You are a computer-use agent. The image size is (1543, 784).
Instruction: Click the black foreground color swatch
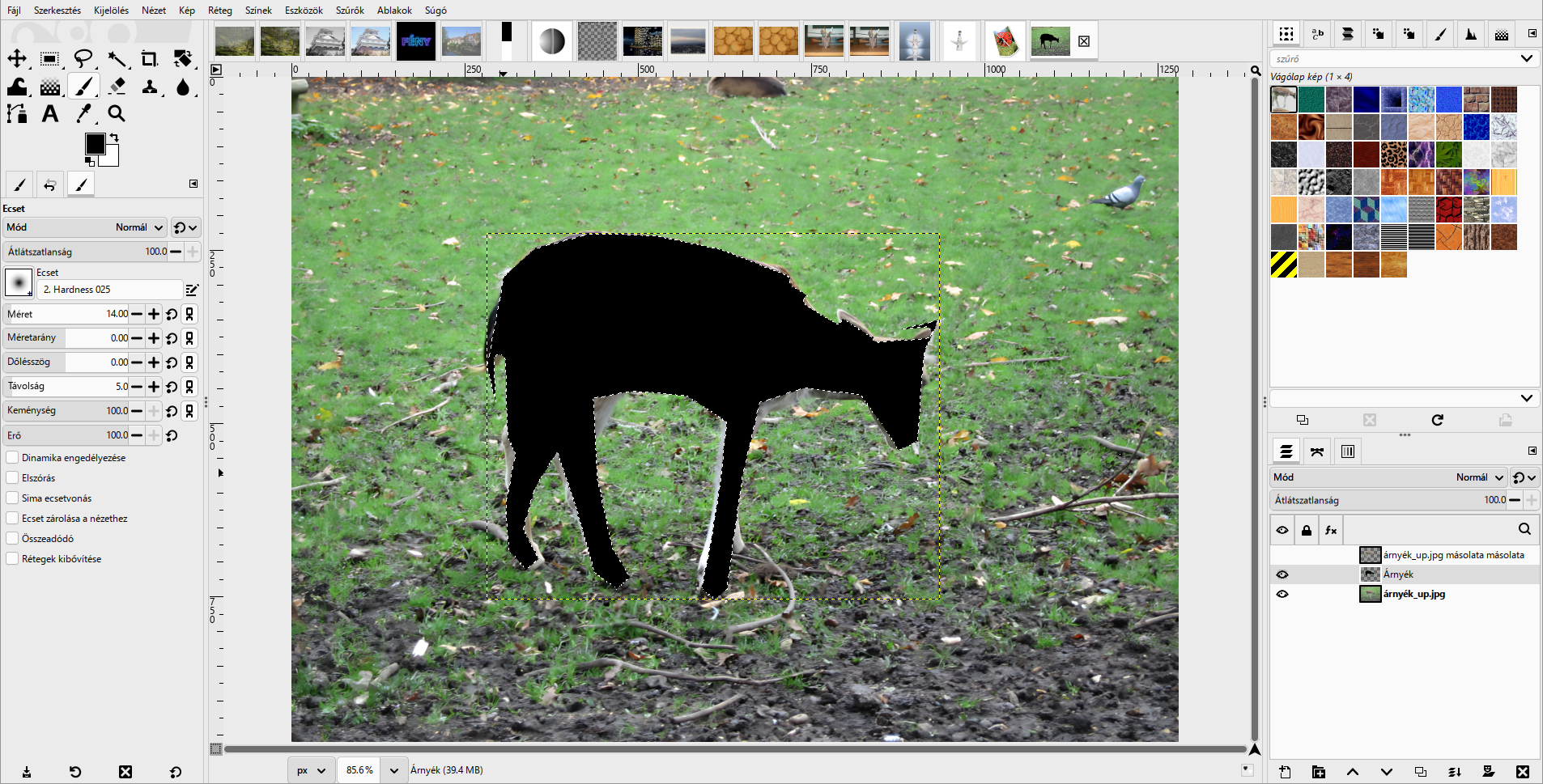(x=95, y=143)
